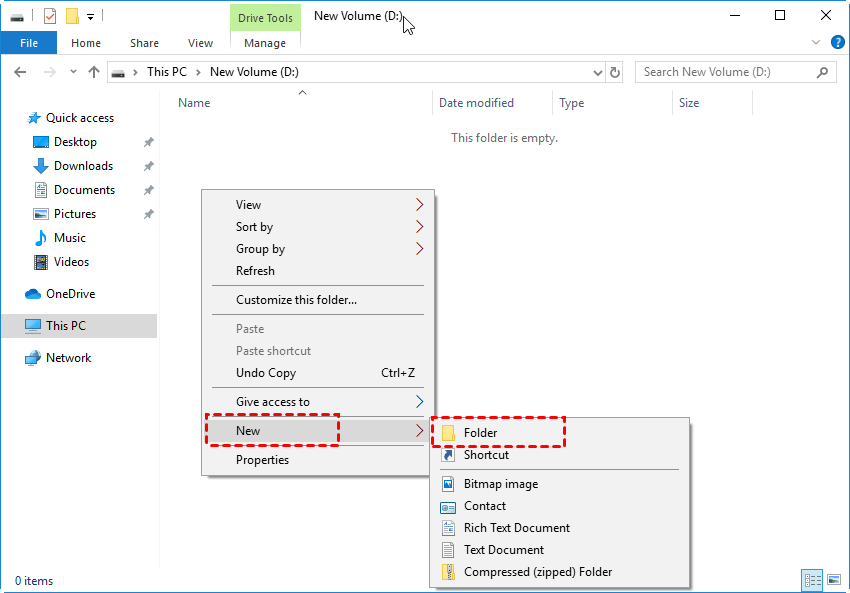Open the address bar history dropdown

coord(597,72)
